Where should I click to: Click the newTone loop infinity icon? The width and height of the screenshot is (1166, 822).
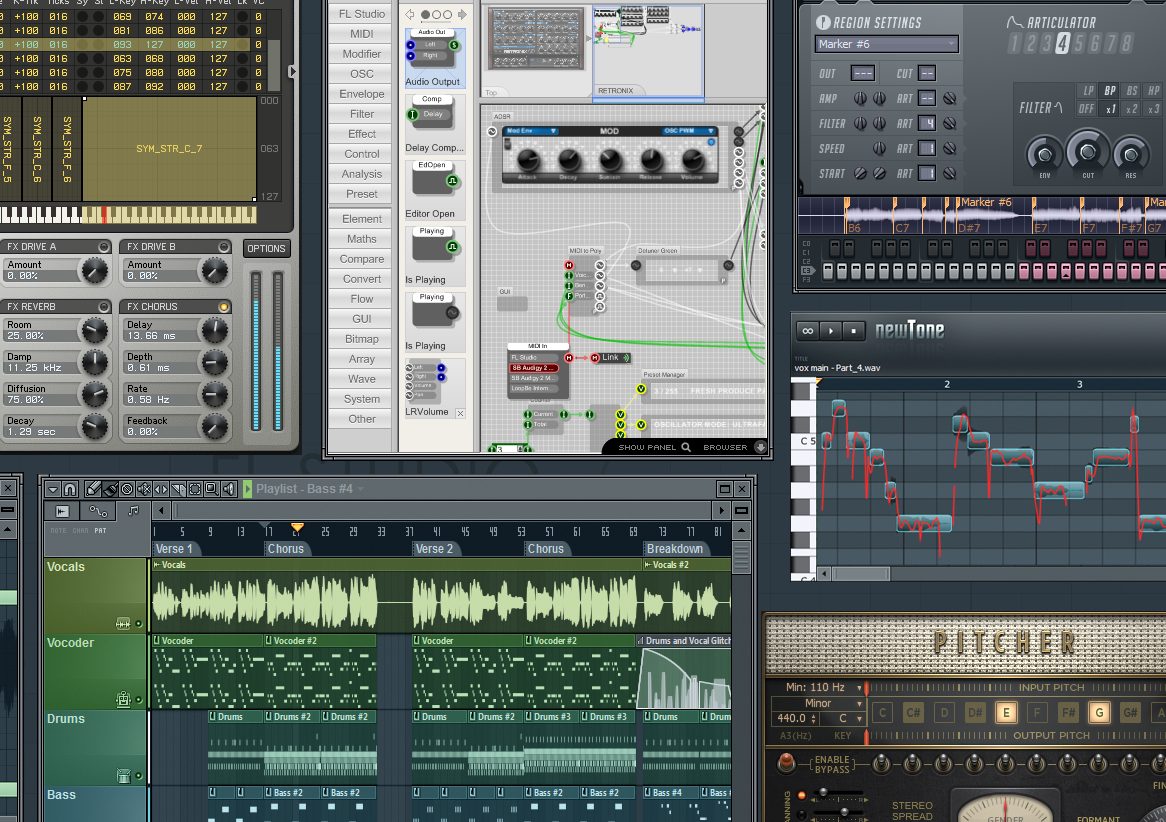(x=807, y=330)
